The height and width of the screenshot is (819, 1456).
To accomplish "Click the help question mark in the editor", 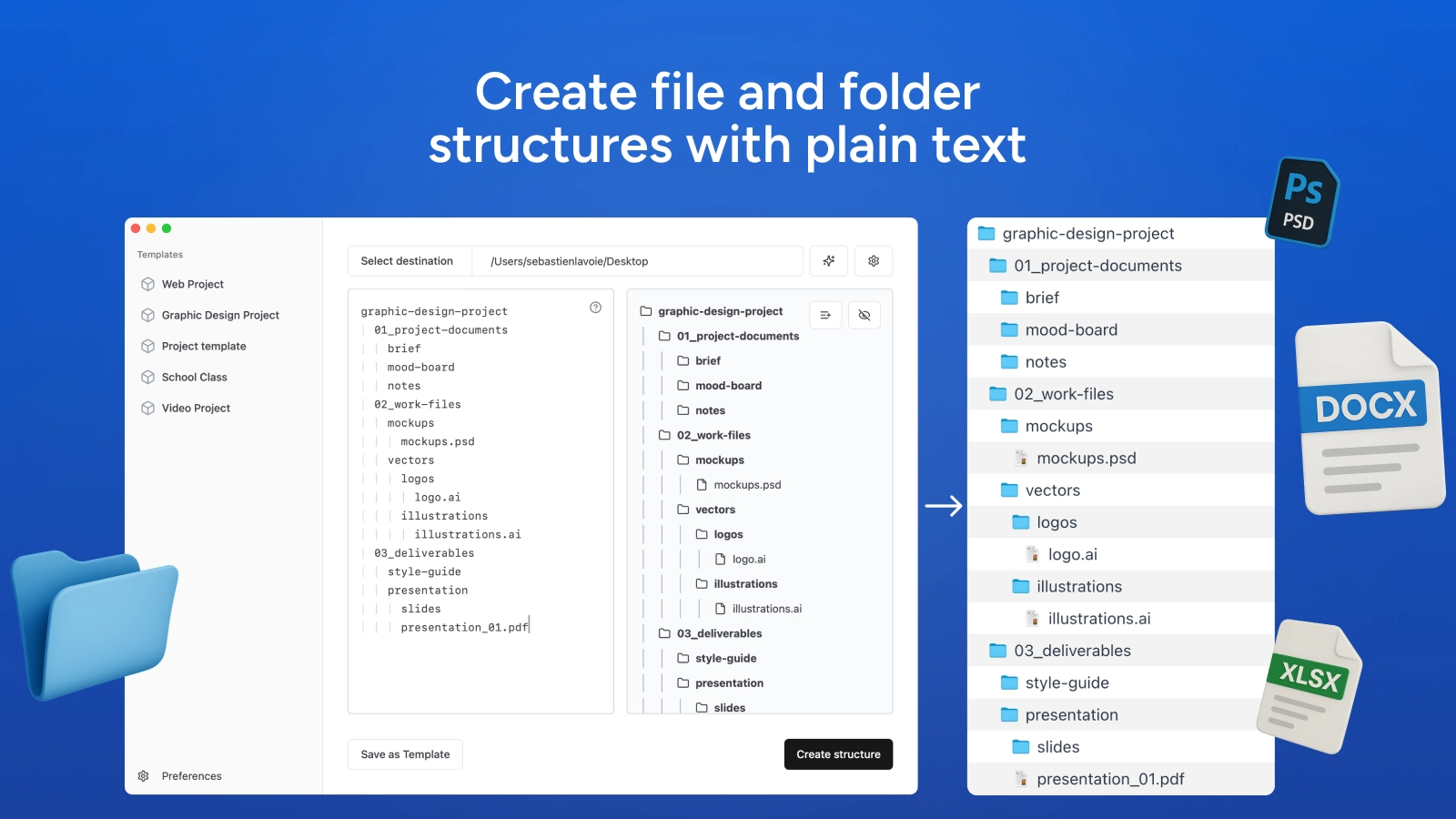I will pyautogui.click(x=596, y=308).
